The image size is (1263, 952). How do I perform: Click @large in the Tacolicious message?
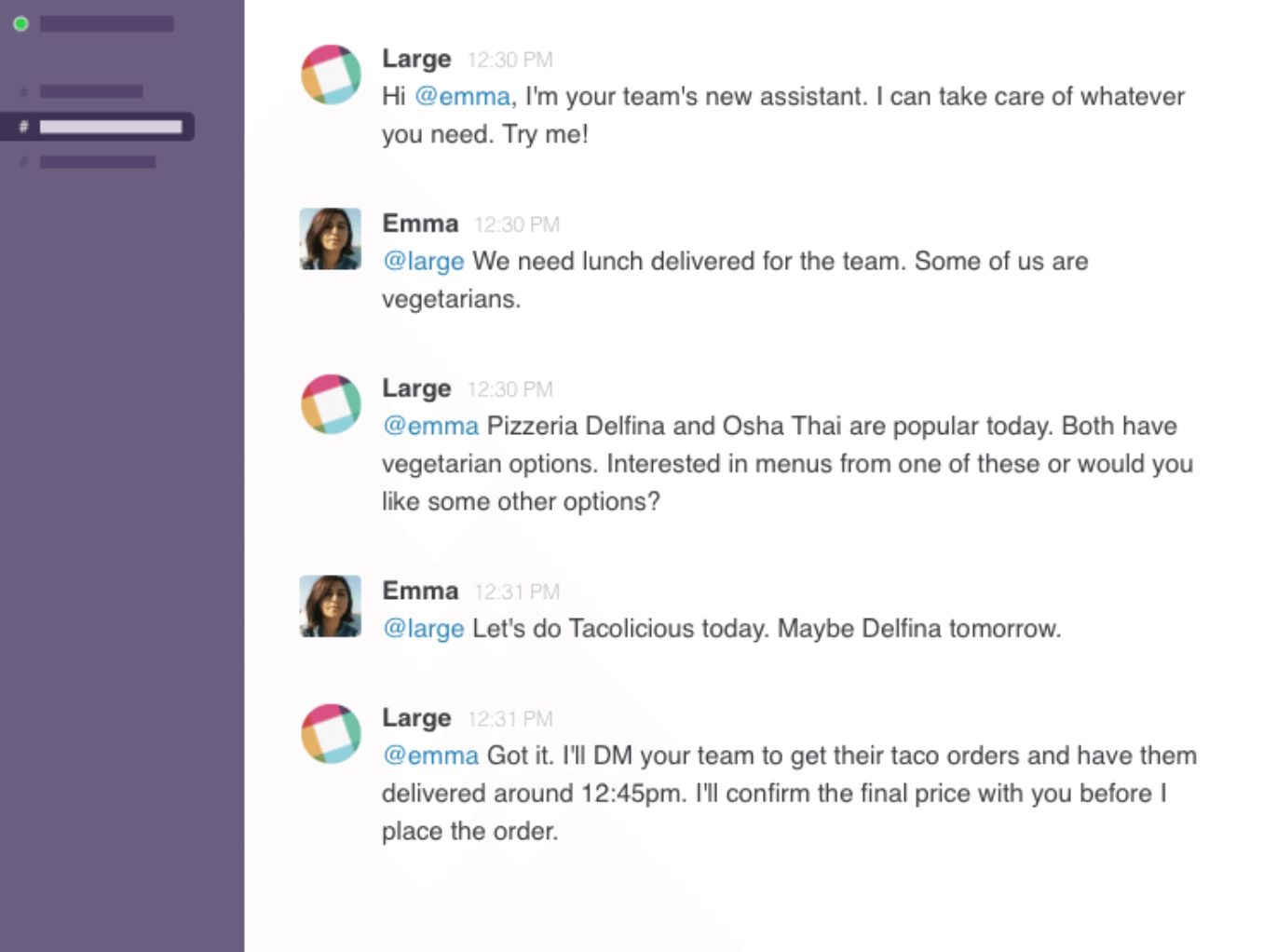point(423,629)
